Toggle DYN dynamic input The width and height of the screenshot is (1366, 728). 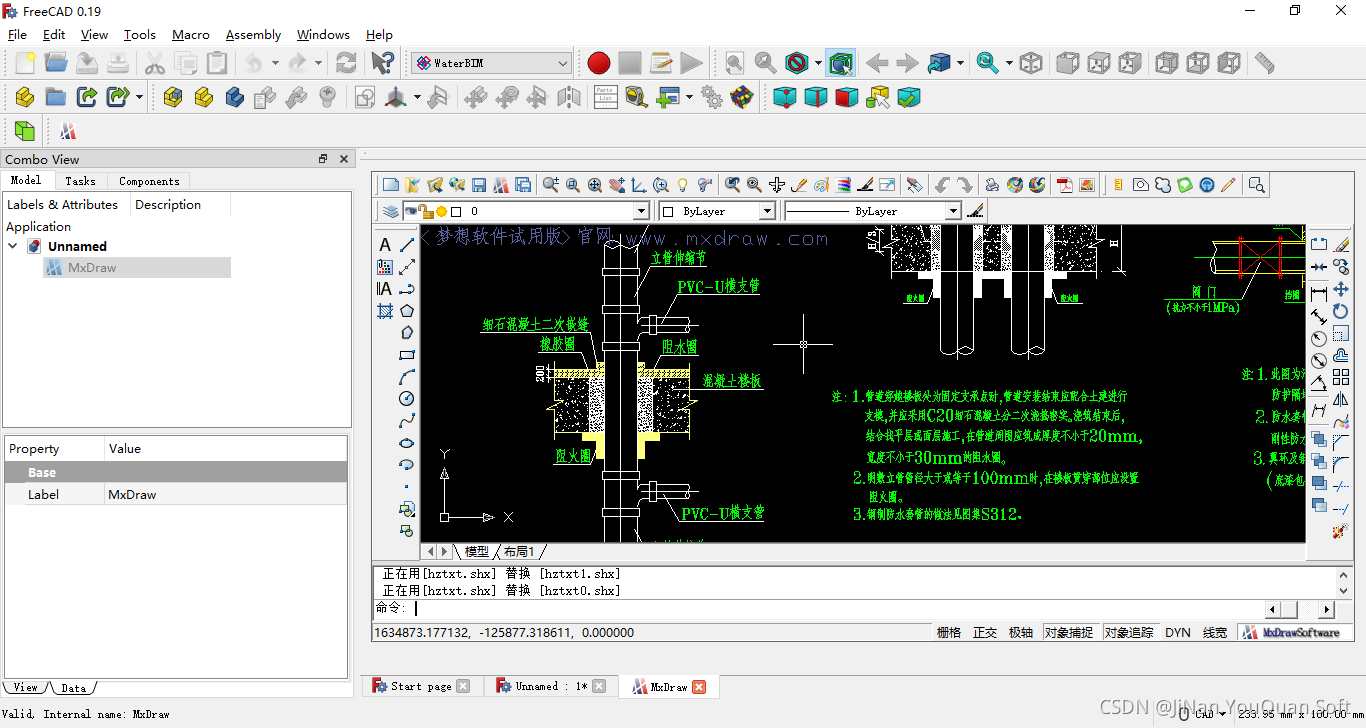pos(1178,632)
